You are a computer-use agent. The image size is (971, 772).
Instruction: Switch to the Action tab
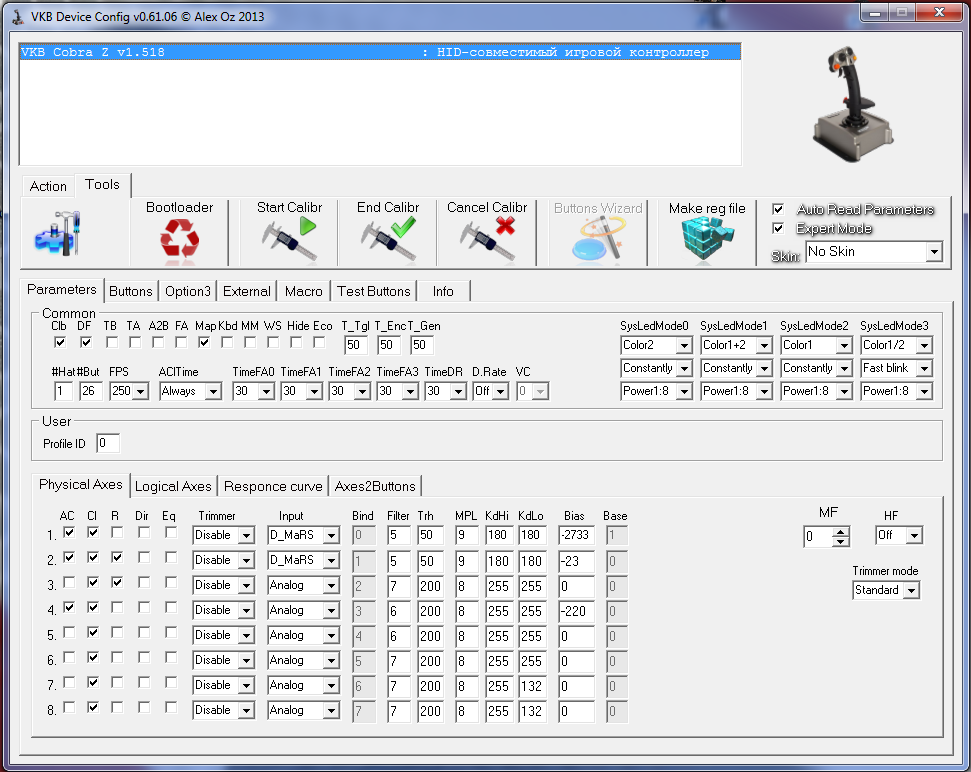48,186
